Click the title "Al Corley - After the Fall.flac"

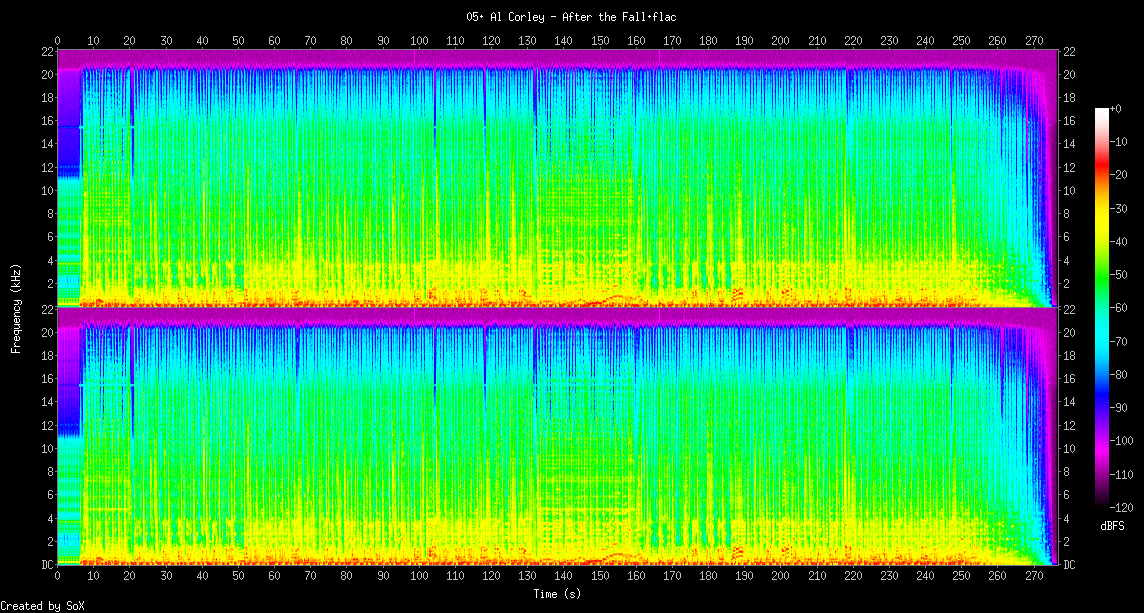(x=571, y=17)
